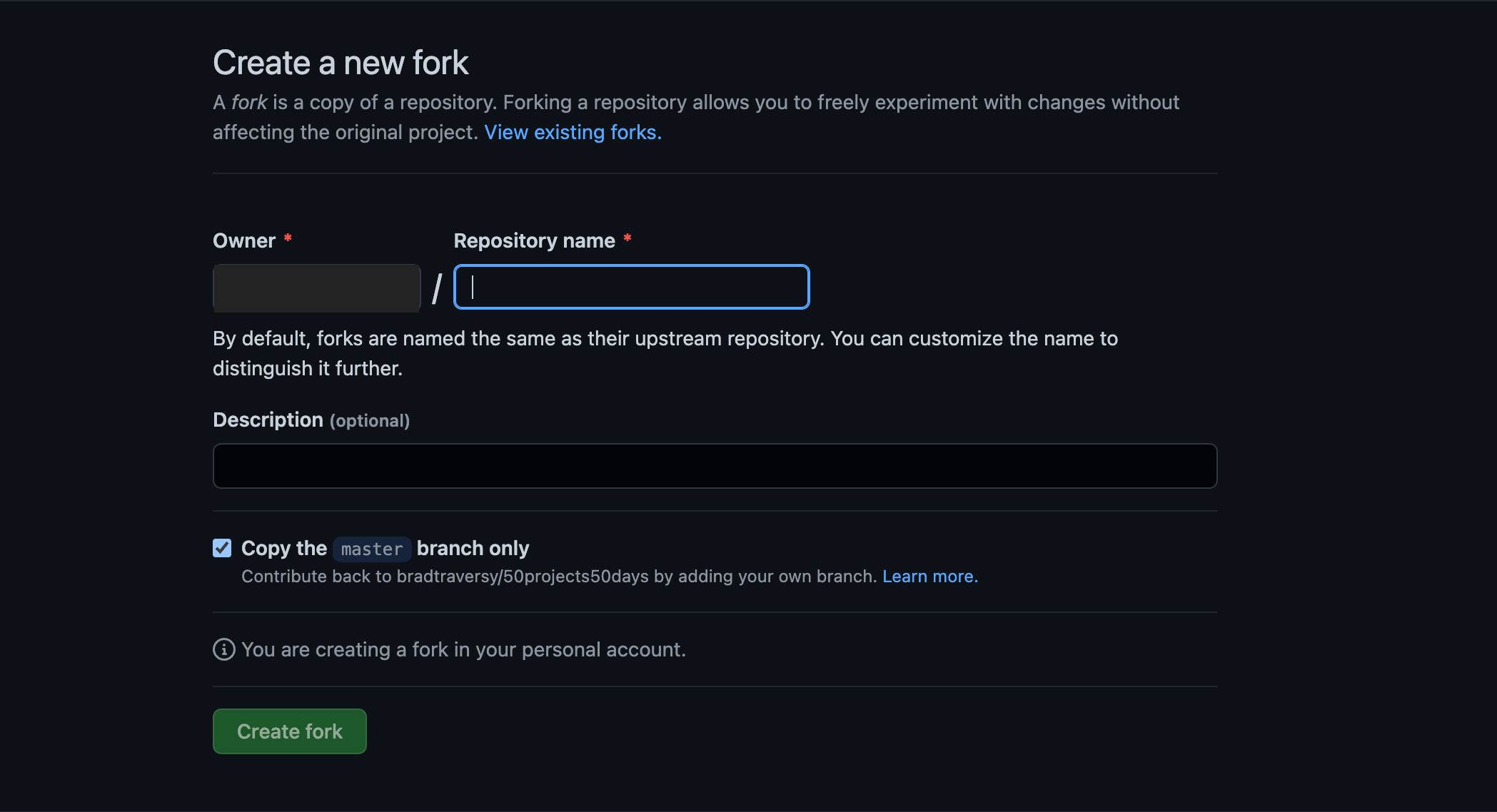Click the red asterisk beside Owner
Image resolution: width=1497 pixels, height=812 pixels.
[x=288, y=239]
